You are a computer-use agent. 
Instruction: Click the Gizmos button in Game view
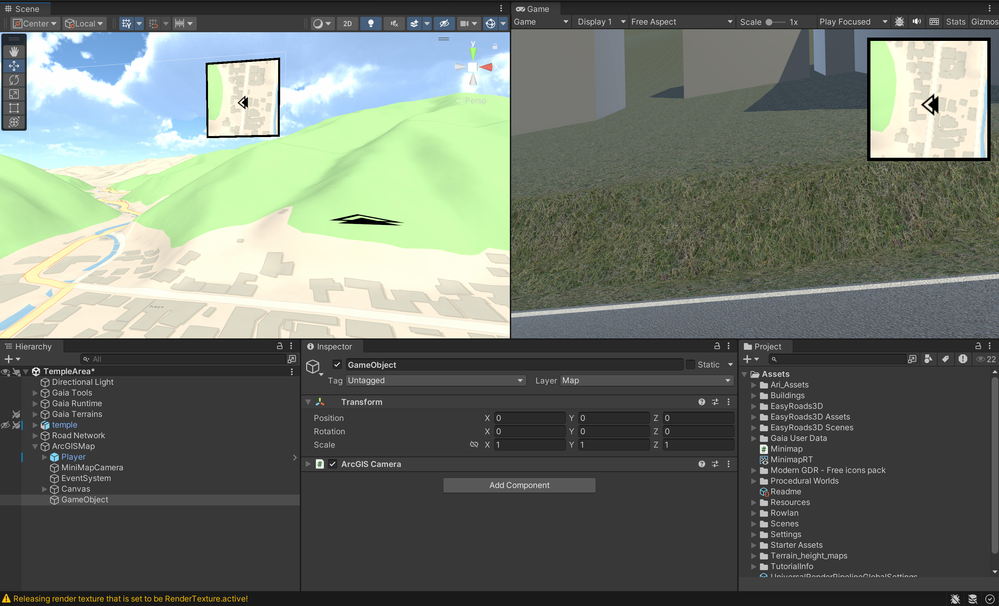(984, 22)
